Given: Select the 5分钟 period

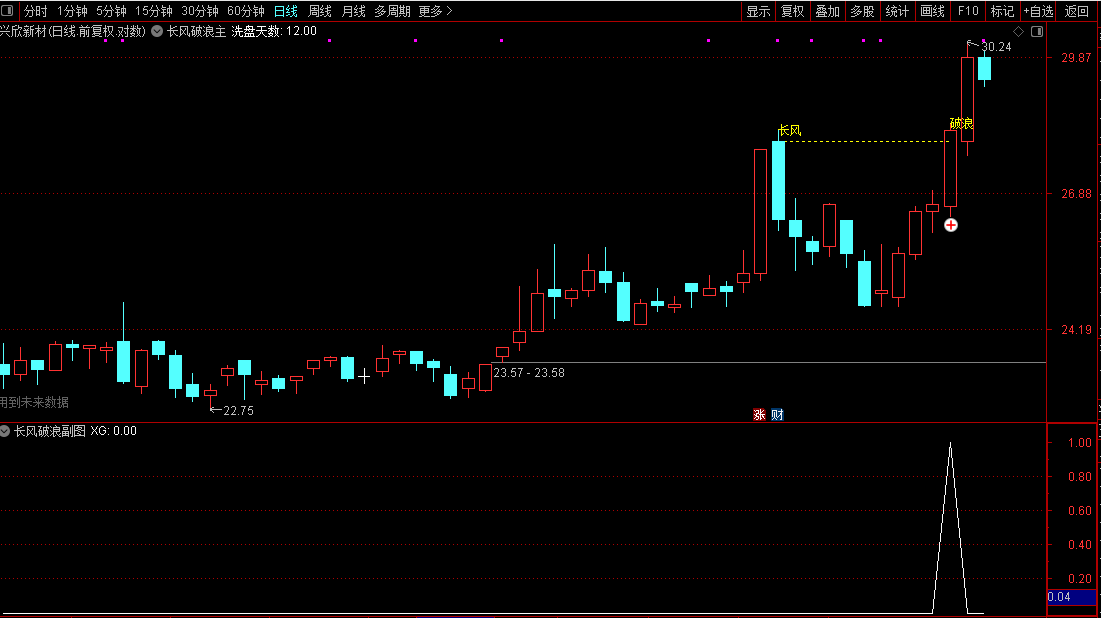Looking at the screenshot, I should click(x=111, y=11).
